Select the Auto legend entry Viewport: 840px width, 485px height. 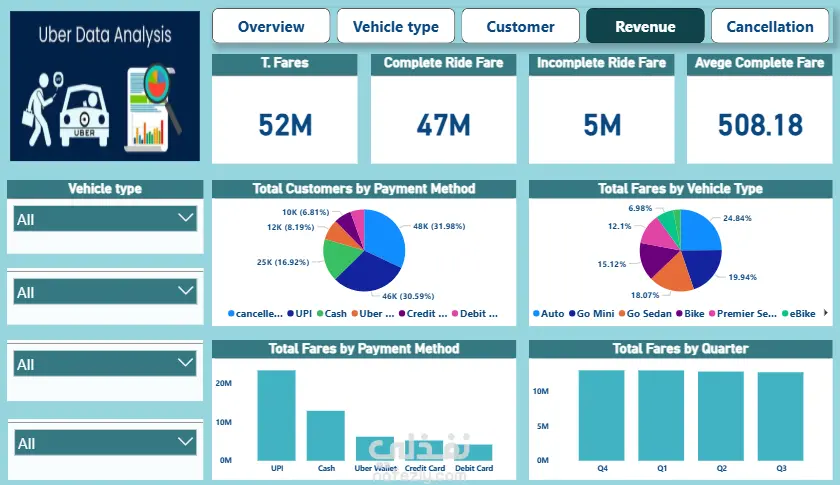(549, 314)
